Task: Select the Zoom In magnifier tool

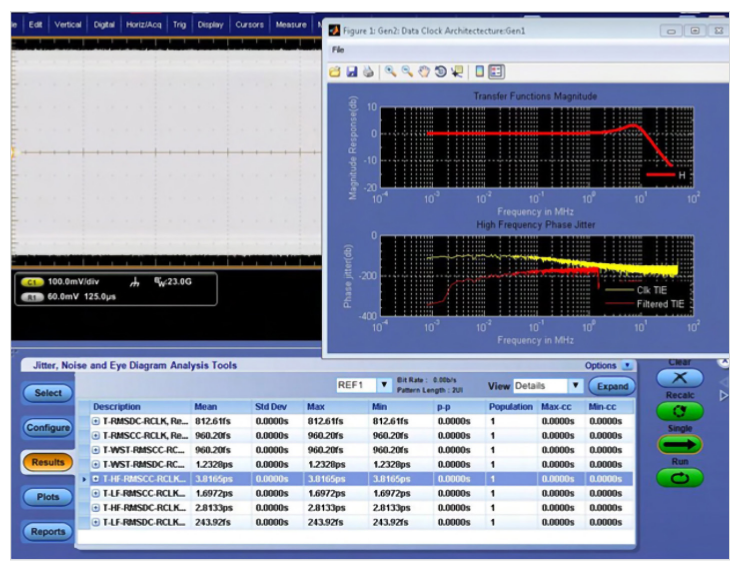Action: (390, 72)
